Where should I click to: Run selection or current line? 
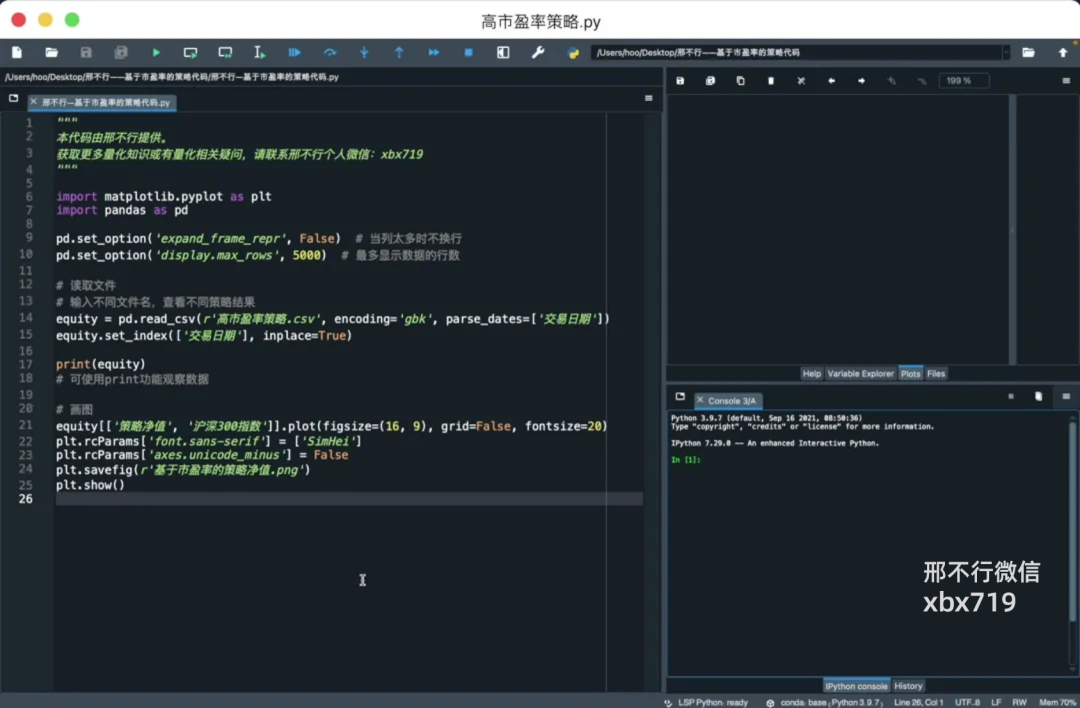[x=259, y=52]
